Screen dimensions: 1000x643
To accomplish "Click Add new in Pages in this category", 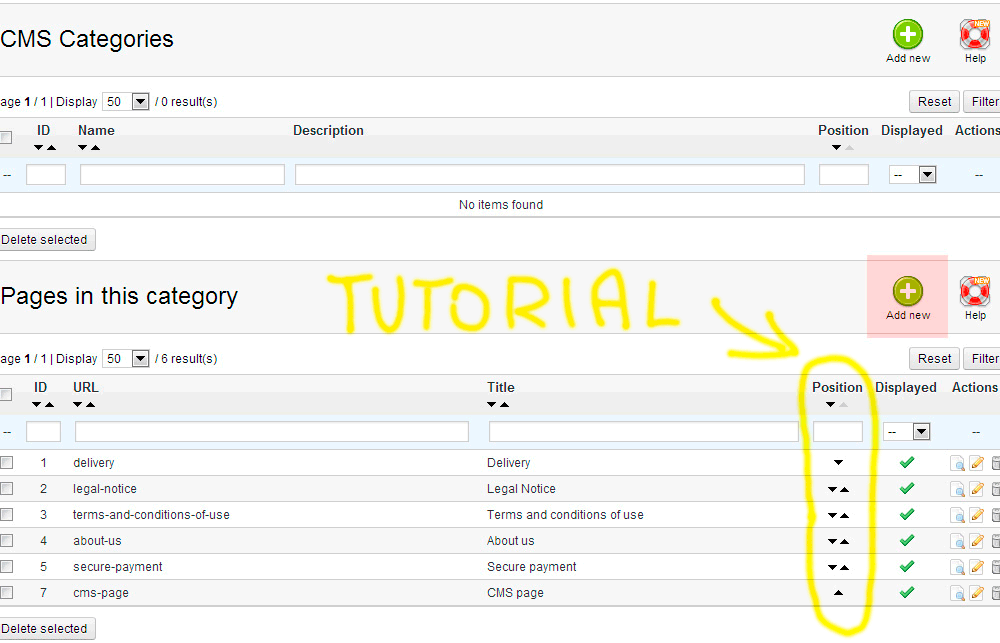I will [908, 299].
